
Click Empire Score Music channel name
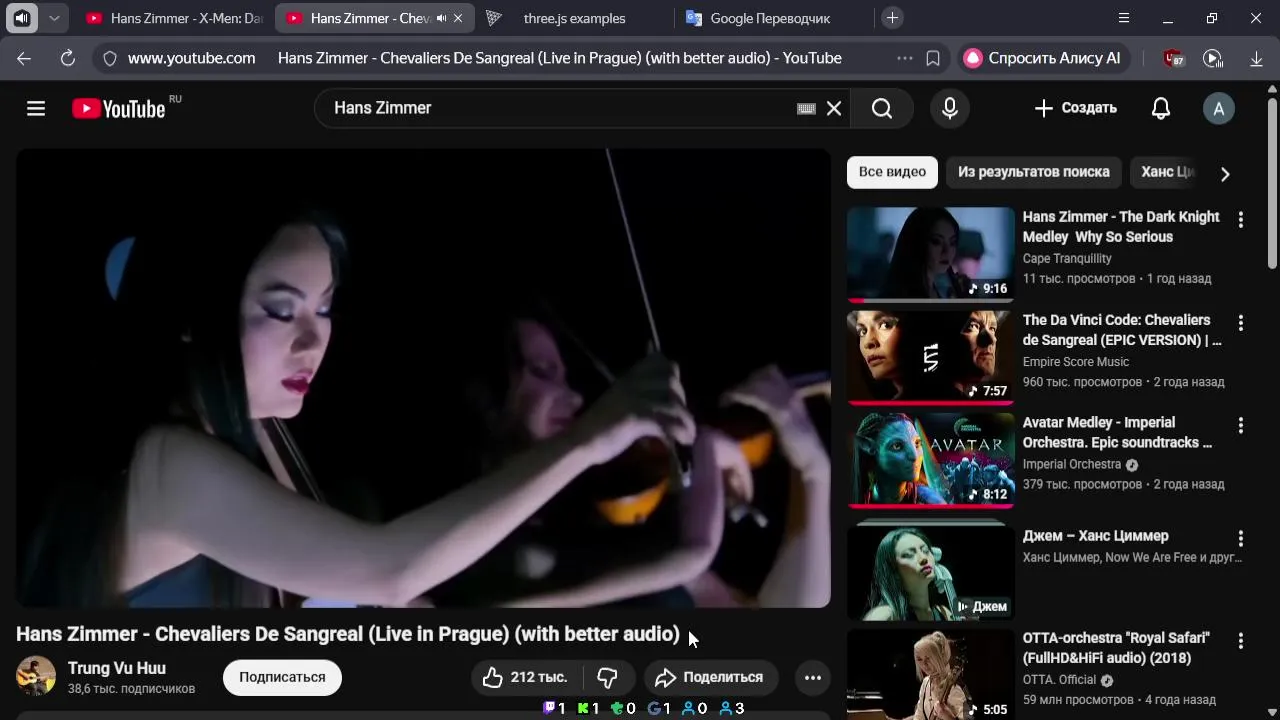pyautogui.click(x=1076, y=362)
